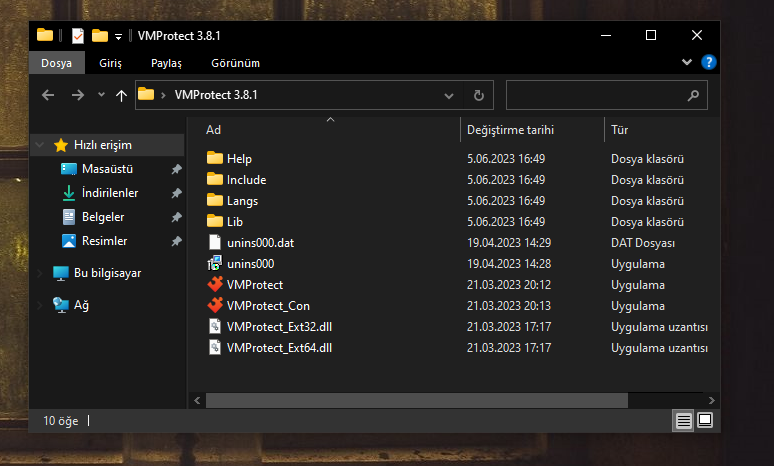Screen dimensions: 774x466
Task: Click the scrollbar left arrow
Action: (197, 400)
